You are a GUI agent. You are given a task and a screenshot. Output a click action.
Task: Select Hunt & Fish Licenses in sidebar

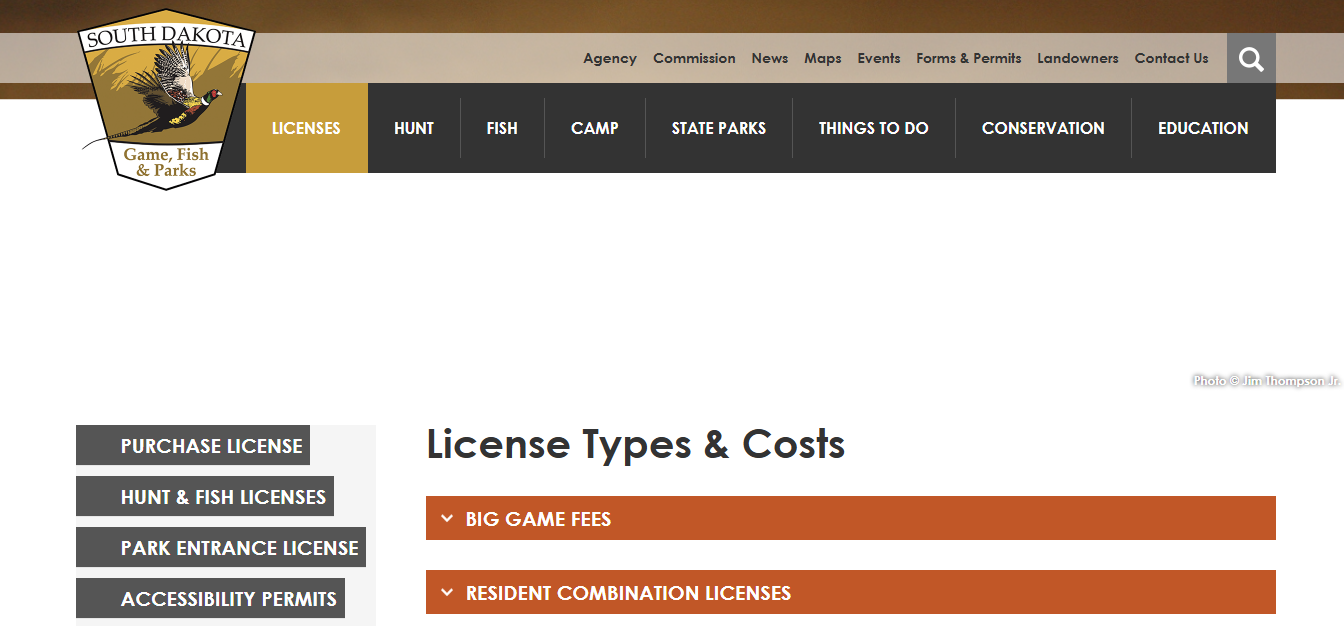pos(205,497)
